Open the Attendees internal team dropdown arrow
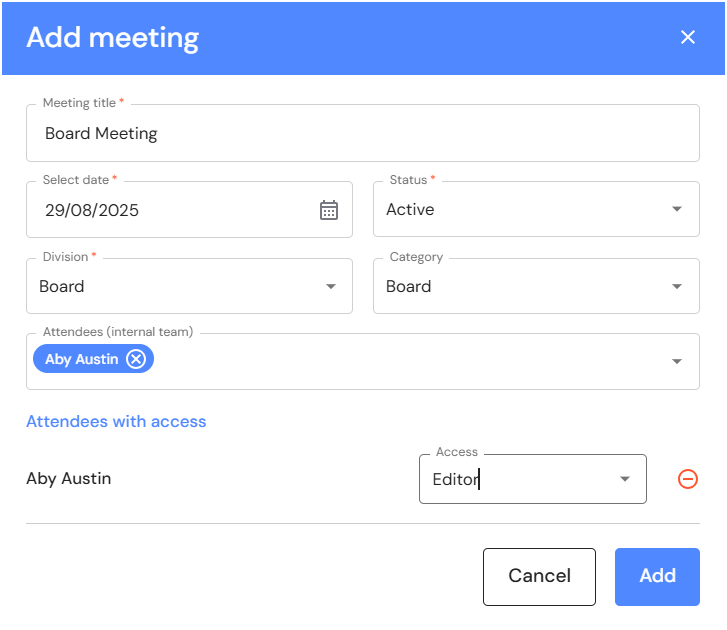This screenshot has width=727, height=630. (x=677, y=361)
